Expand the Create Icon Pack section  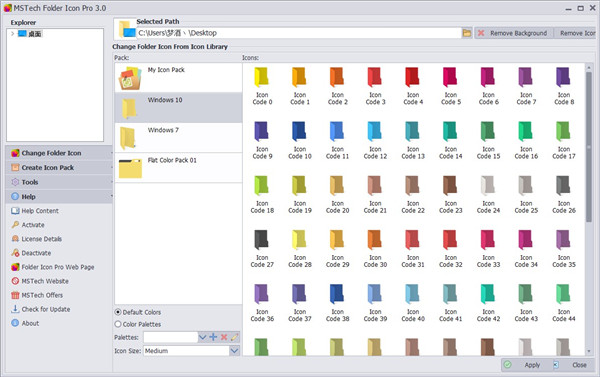(x=59, y=168)
